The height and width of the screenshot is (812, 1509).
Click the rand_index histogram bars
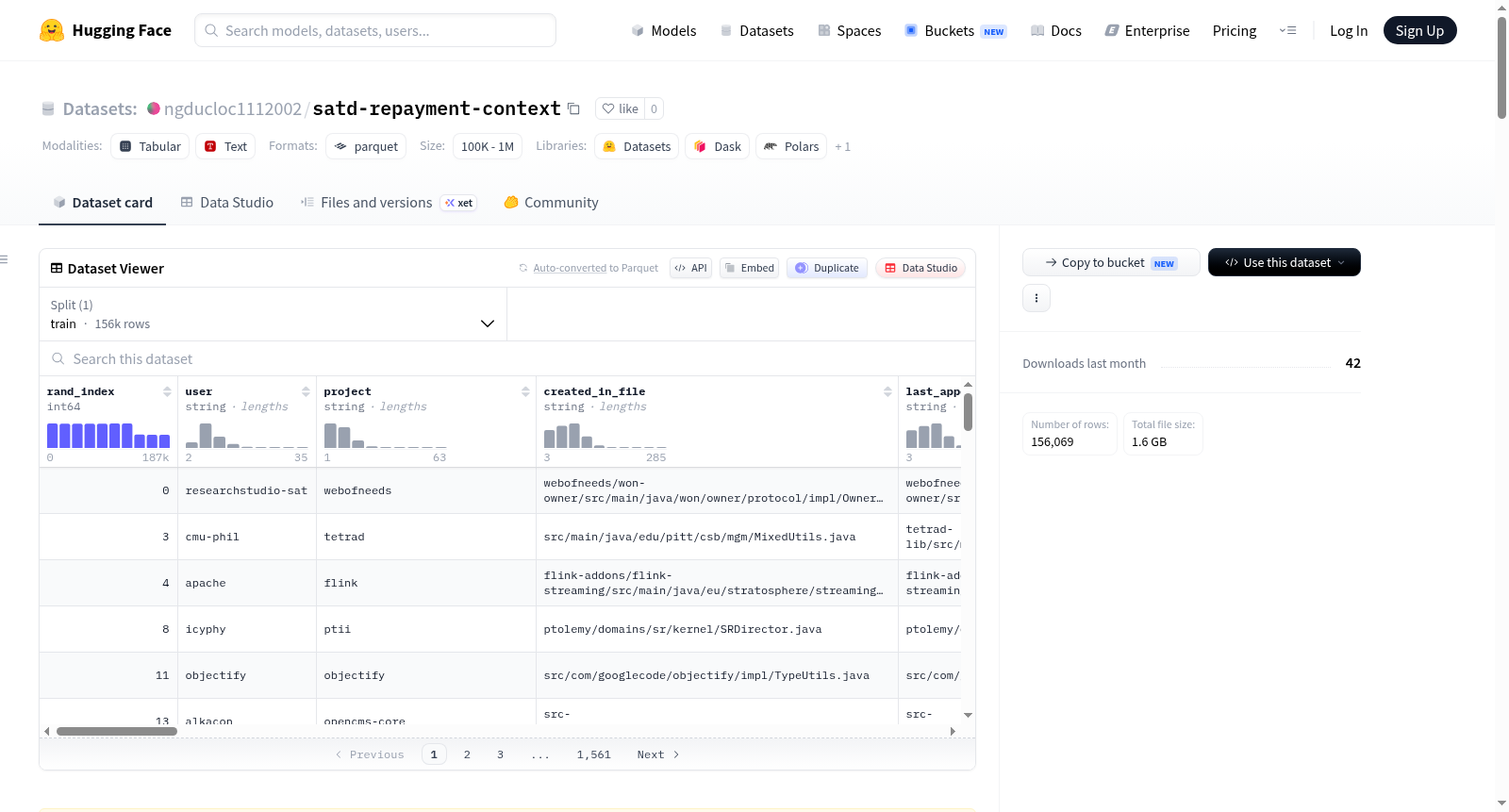tap(108, 435)
